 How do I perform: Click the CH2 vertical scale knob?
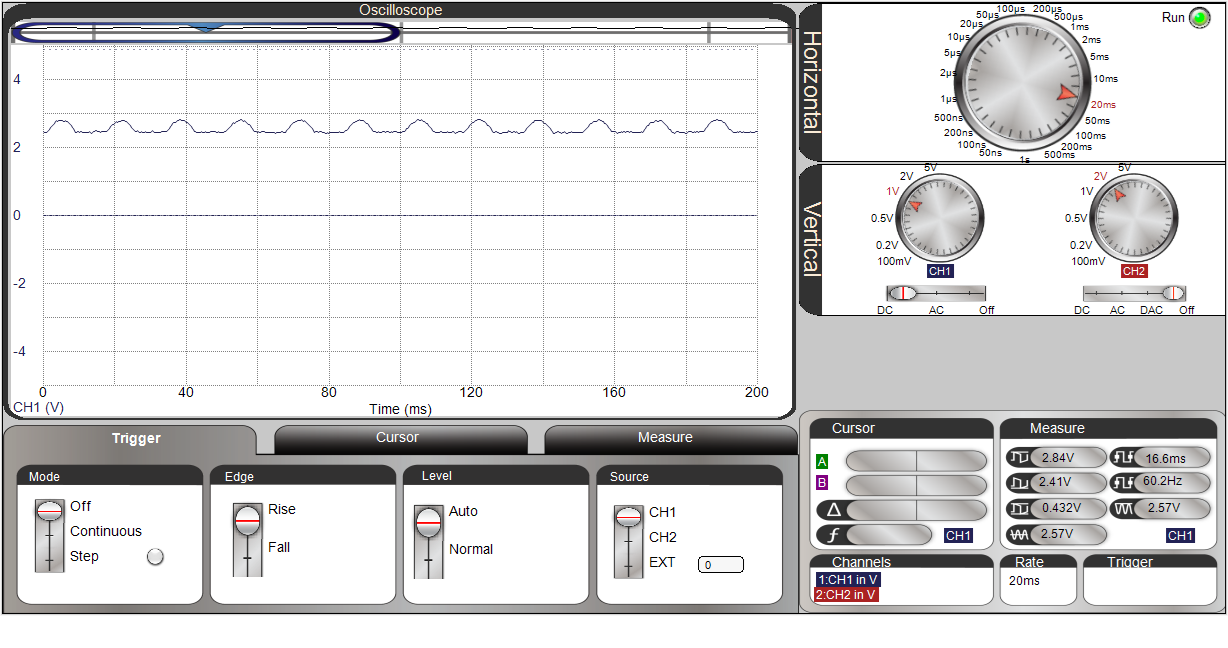coord(1133,217)
